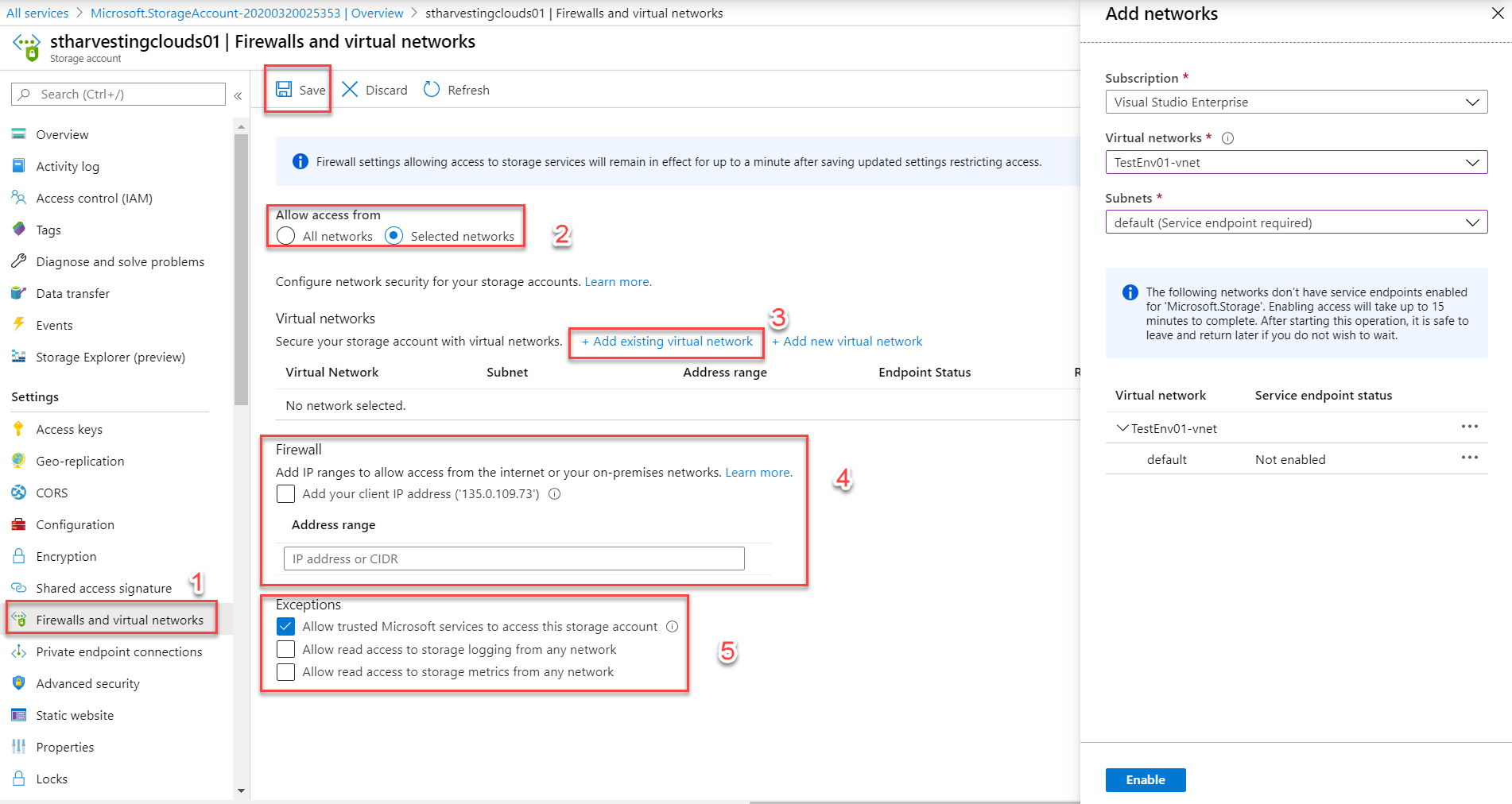Click the IP address or CIDR field
The image size is (1512, 804).
click(x=514, y=559)
